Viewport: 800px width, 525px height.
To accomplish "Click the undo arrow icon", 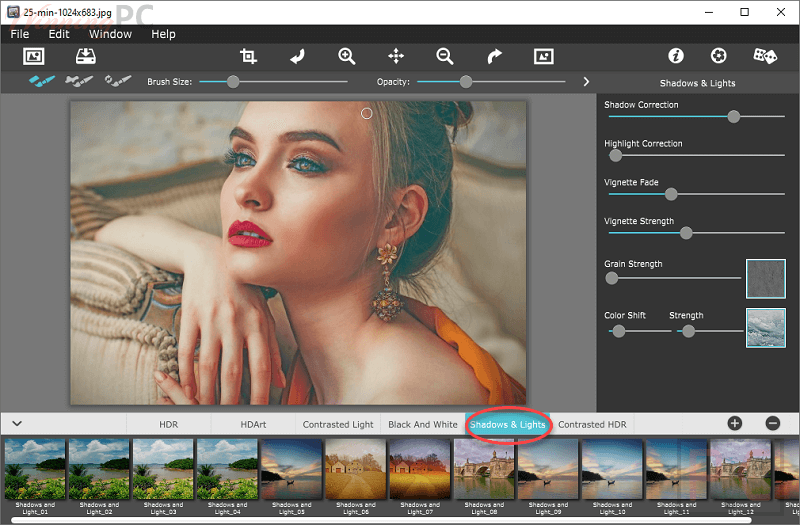I will [297, 56].
